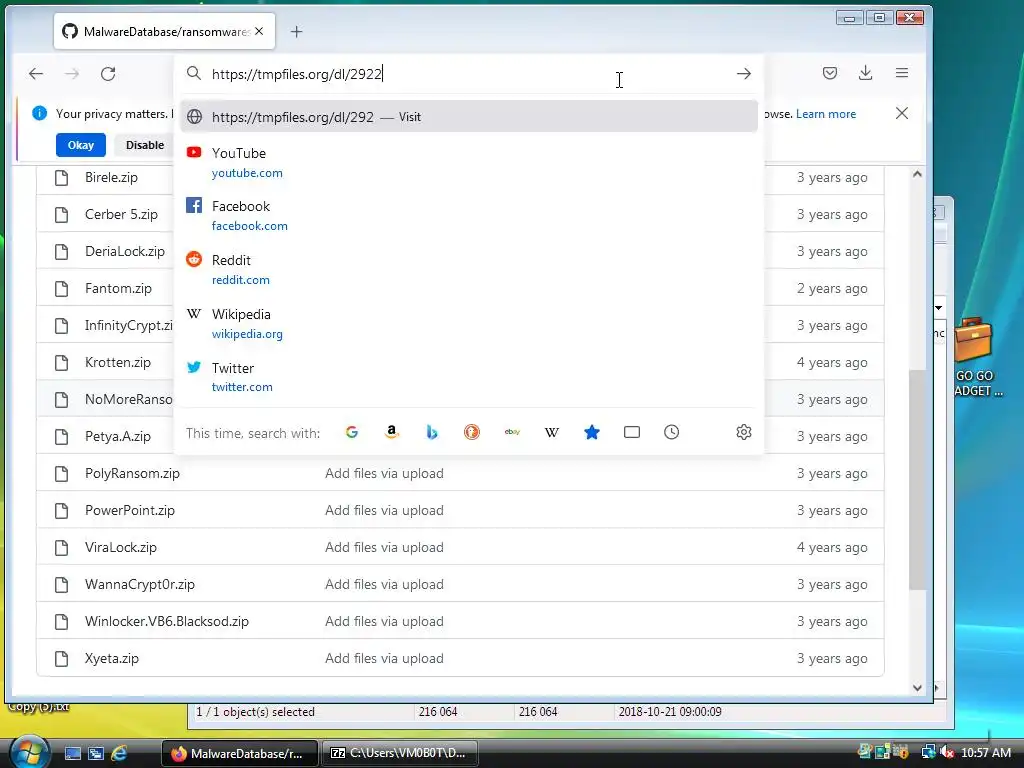Click the Okay privacy button
This screenshot has width=1024, height=768.
(x=81, y=145)
